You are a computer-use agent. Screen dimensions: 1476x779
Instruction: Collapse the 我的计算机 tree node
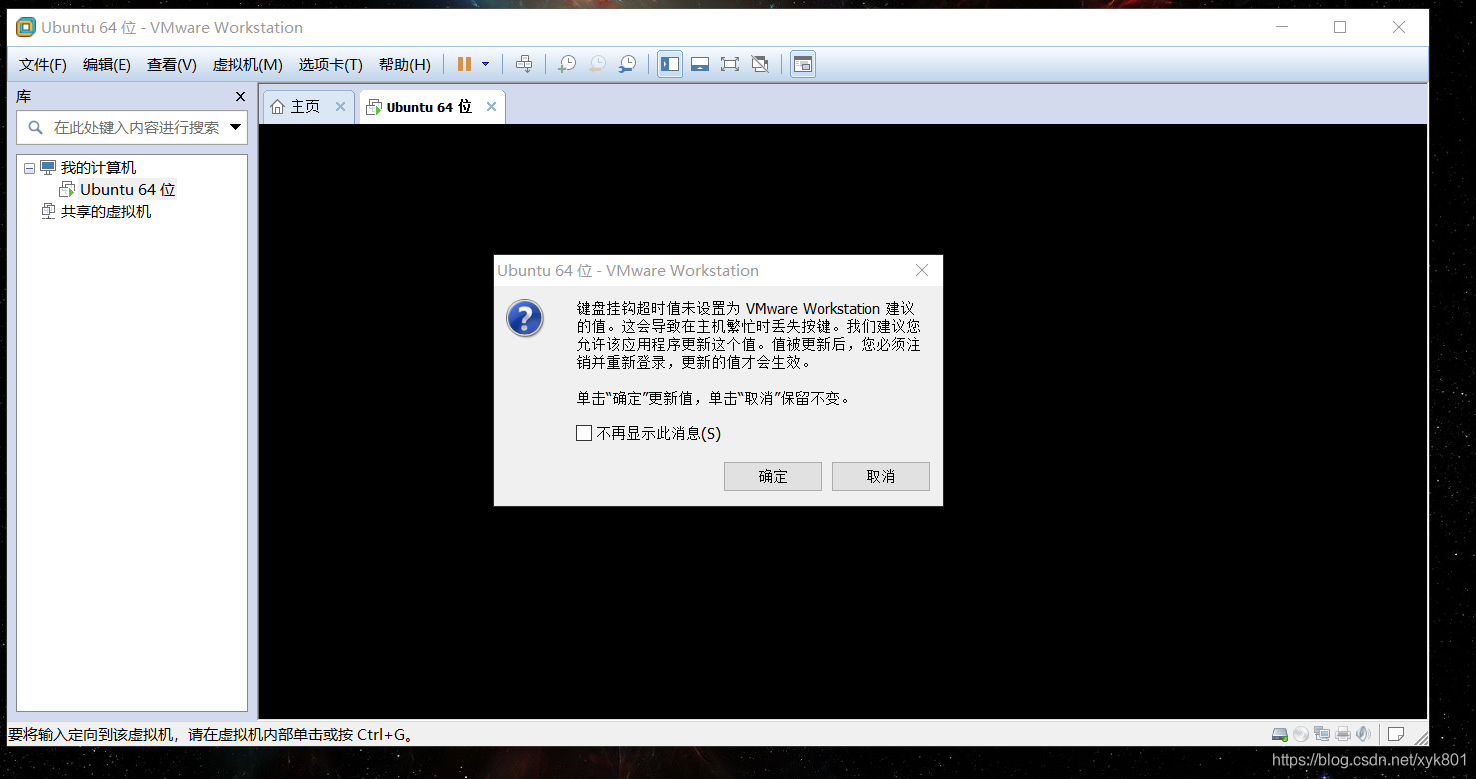click(29, 168)
